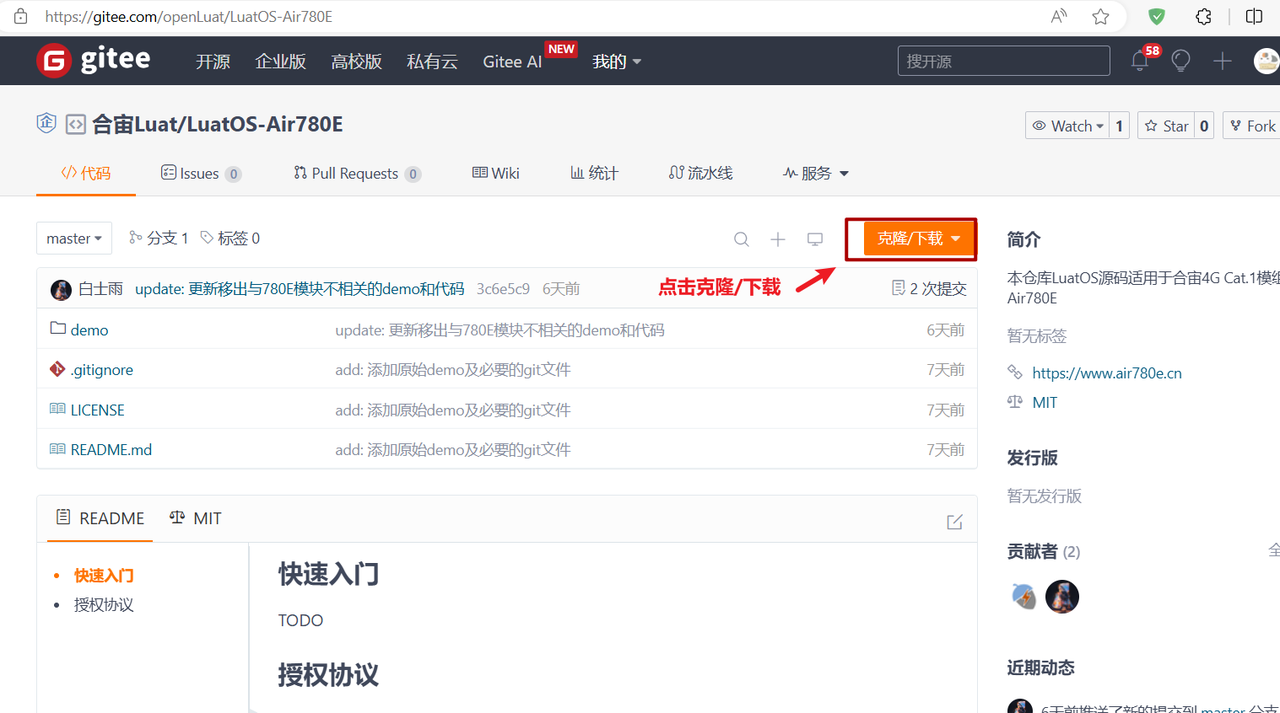
Task: Open the LICENSE file
Action: tap(98, 410)
